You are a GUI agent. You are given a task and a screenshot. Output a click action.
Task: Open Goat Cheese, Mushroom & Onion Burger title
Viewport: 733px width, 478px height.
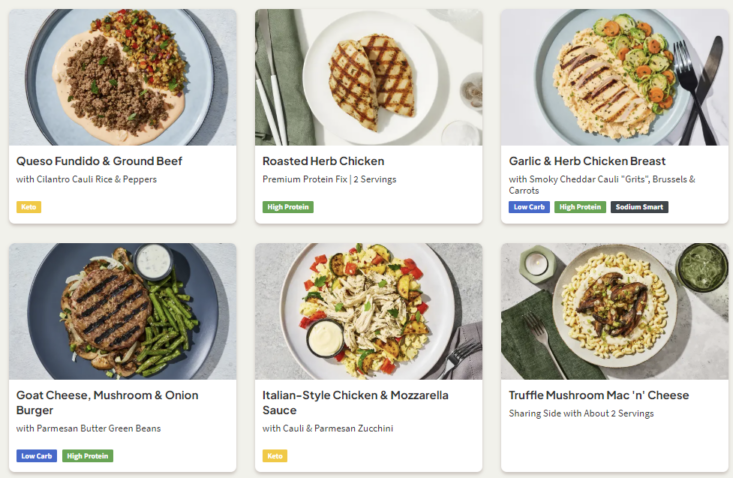(107, 402)
